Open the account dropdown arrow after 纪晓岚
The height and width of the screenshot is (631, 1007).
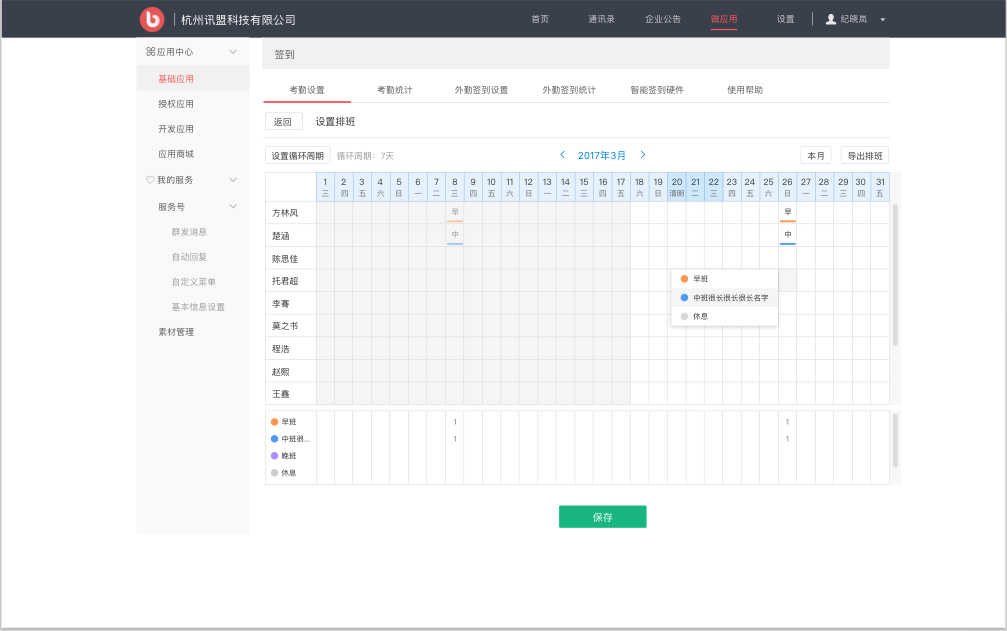882,20
